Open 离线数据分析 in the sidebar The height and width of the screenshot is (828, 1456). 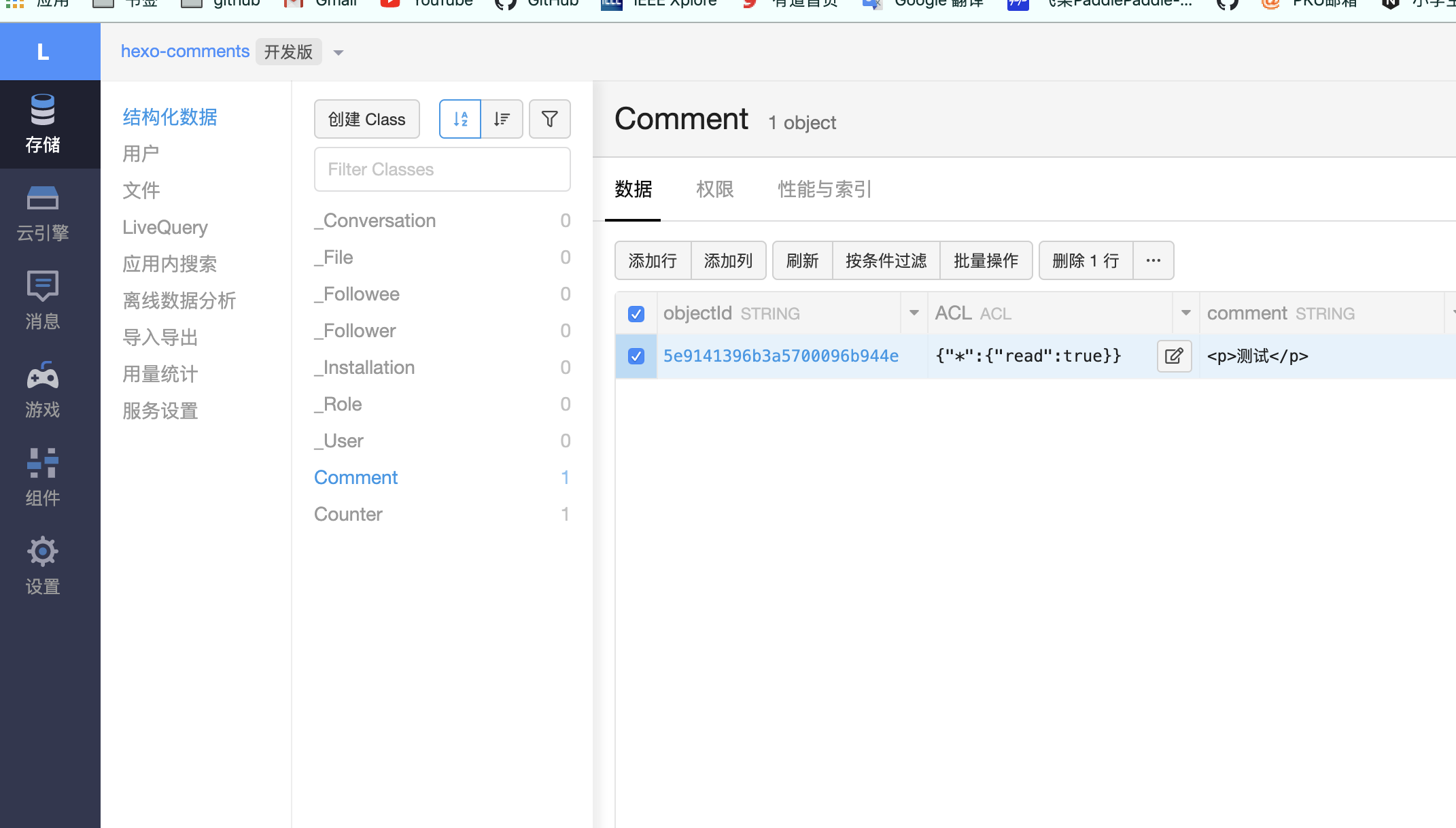point(179,300)
